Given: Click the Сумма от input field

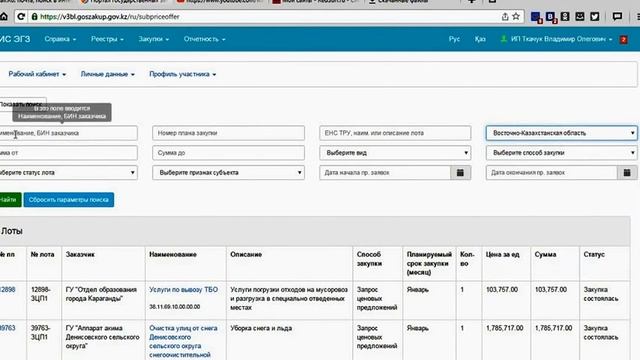Looking at the screenshot, I should [68, 153].
